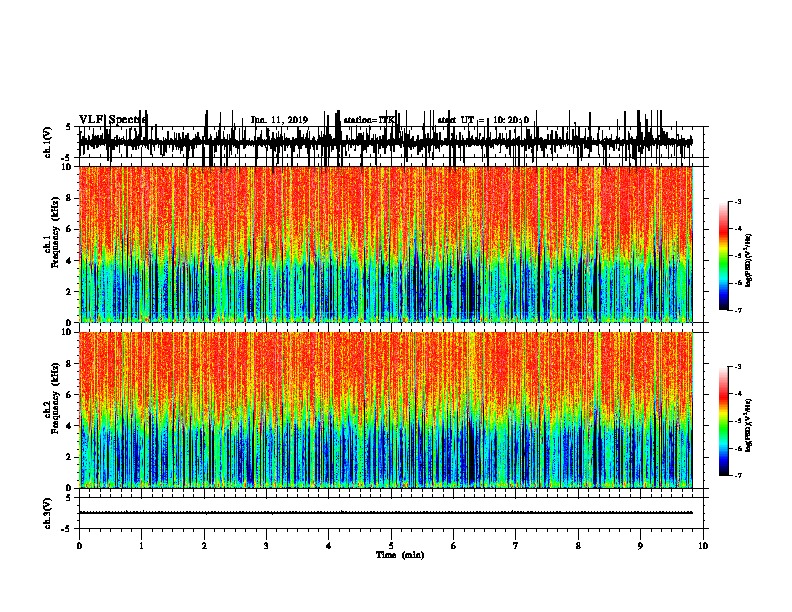Click the "4" kHz tick of ch.1 spectrogram
This screenshot has height=612, width=792.
tap(70, 261)
